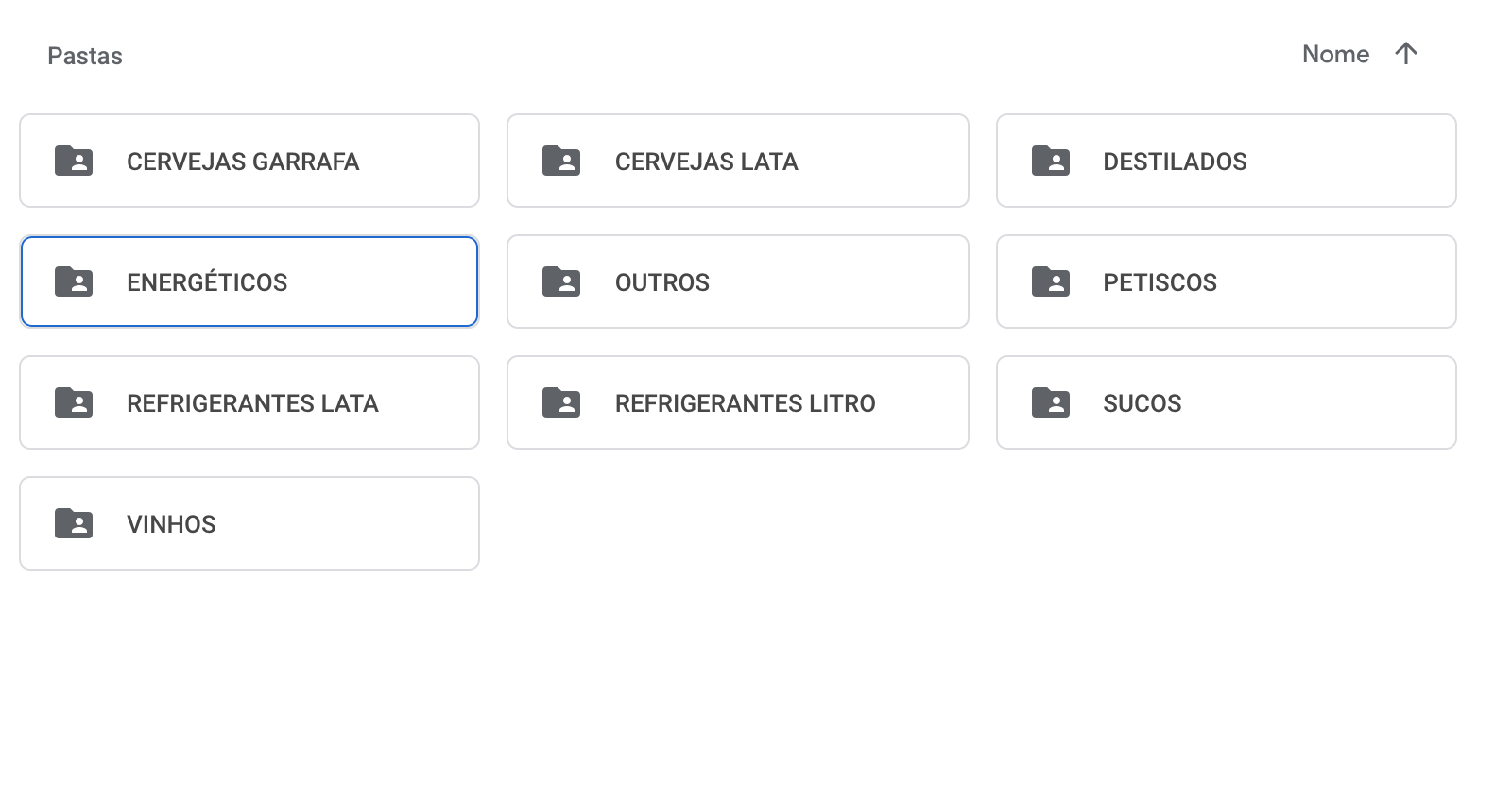Select the REFRIGERANTES LITRO folder
Viewport: 1512px width, 801px height.
click(x=738, y=402)
